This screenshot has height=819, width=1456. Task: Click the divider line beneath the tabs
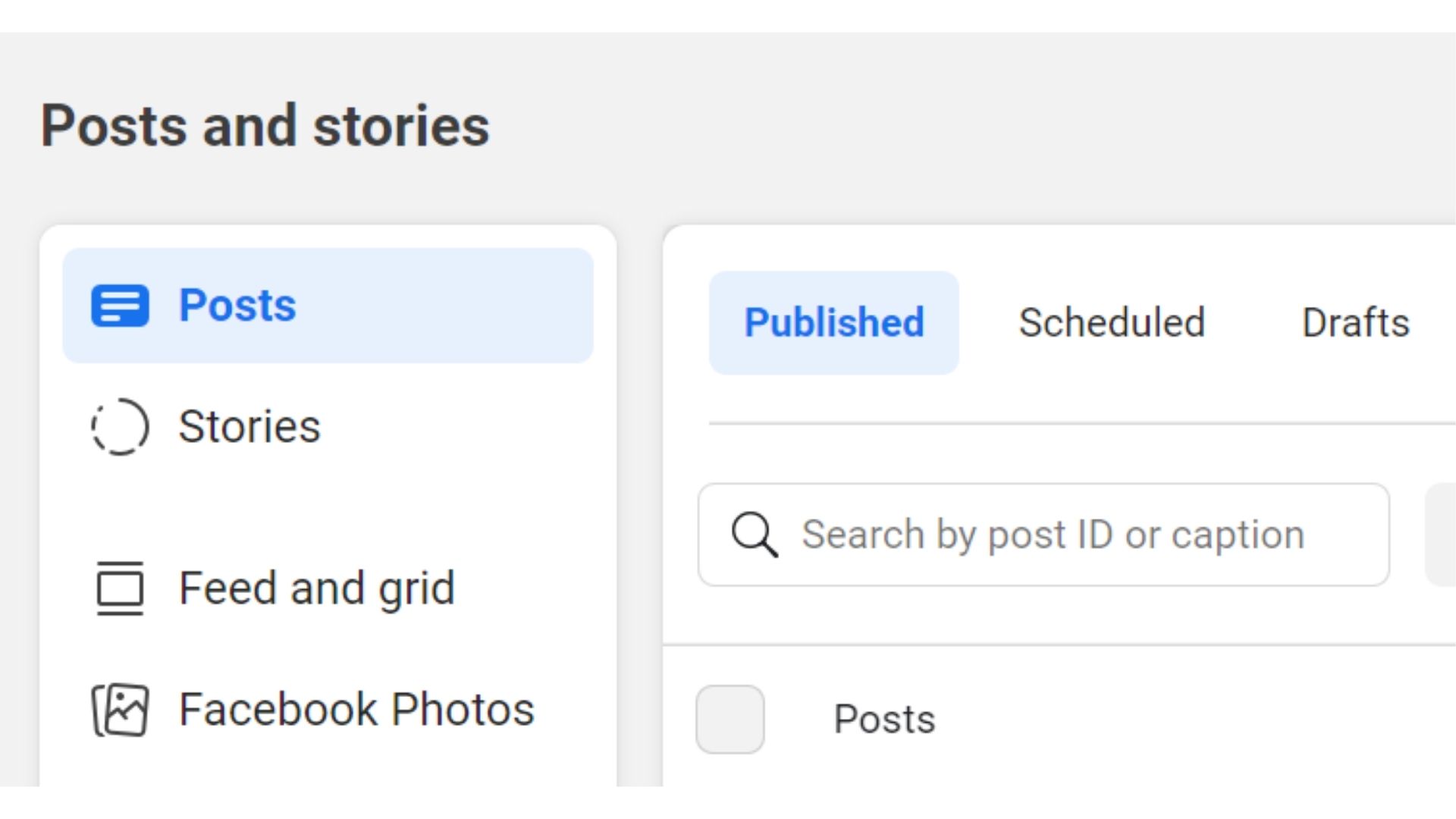pos(1082,424)
